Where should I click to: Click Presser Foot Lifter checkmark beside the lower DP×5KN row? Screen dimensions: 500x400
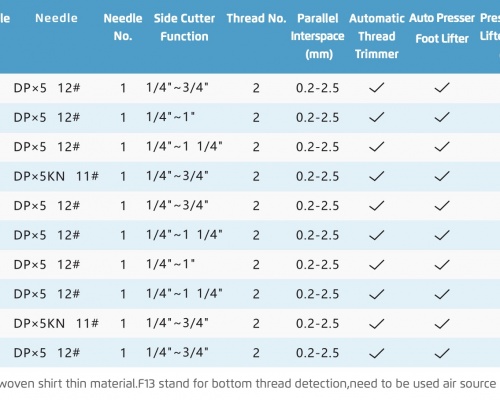pyautogui.click(x=442, y=323)
